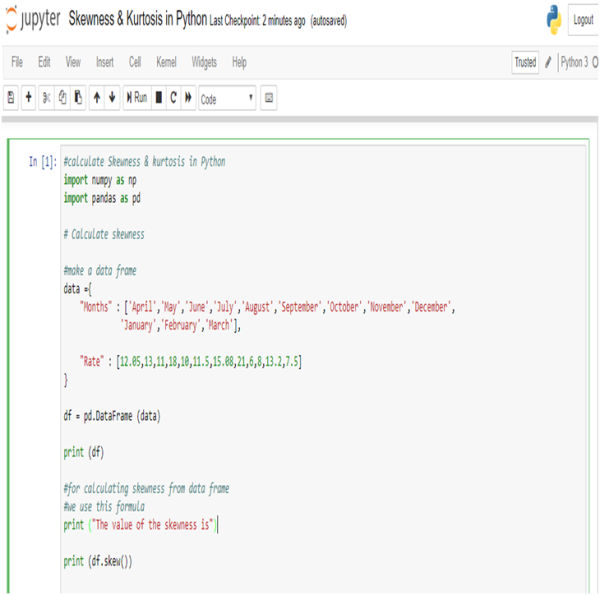Open the Kernel menu
This screenshot has height=595, width=600.
click(x=166, y=62)
